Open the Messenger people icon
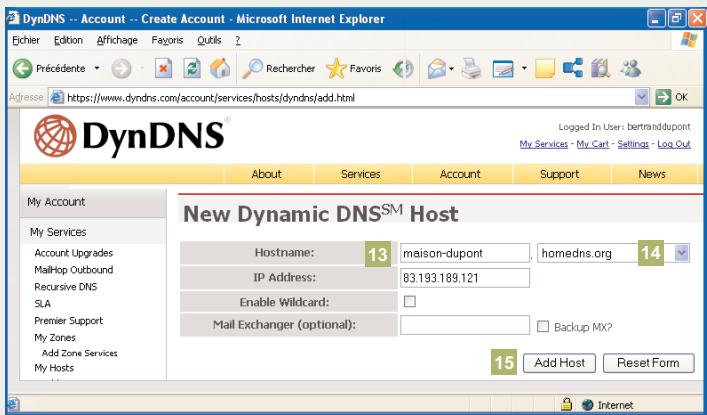The image size is (707, 415). [x=630, y=69]
